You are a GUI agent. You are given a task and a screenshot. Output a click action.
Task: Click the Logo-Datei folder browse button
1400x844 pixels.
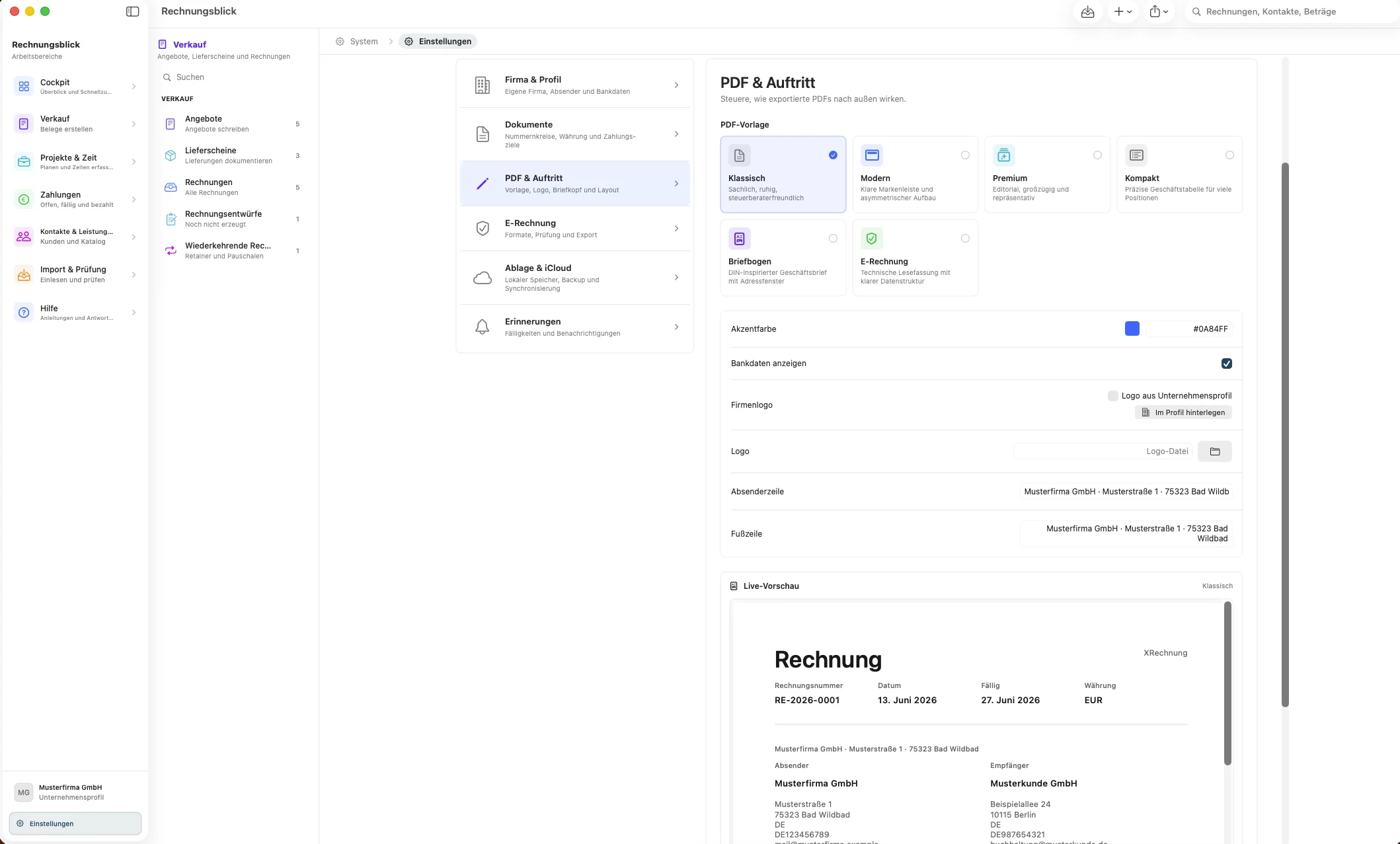tap(1215, 451)
